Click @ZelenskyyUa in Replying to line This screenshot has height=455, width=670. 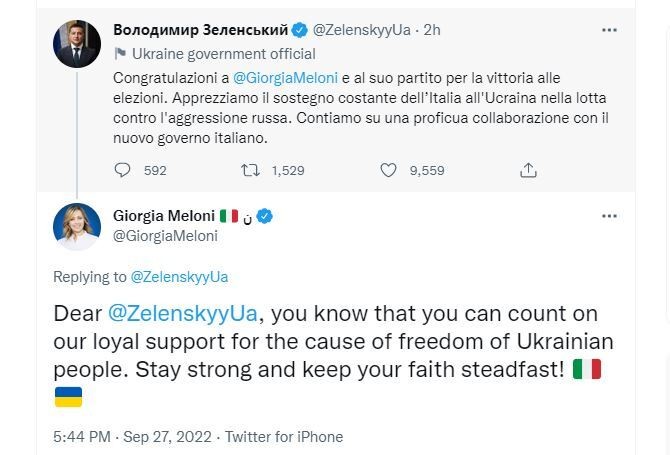click(179, 277)
